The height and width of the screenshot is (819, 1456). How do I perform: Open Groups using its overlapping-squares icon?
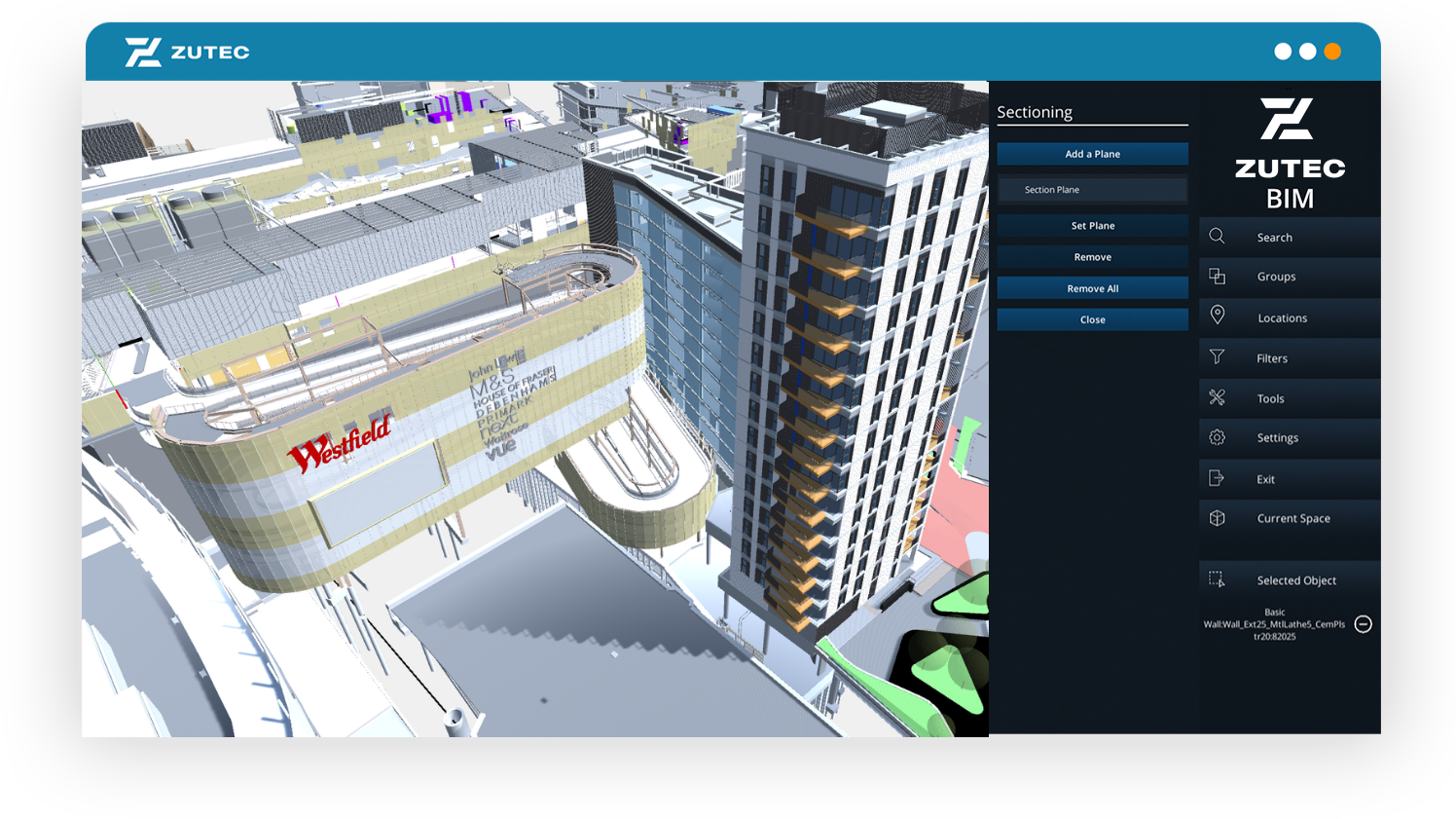(1218, 277)
